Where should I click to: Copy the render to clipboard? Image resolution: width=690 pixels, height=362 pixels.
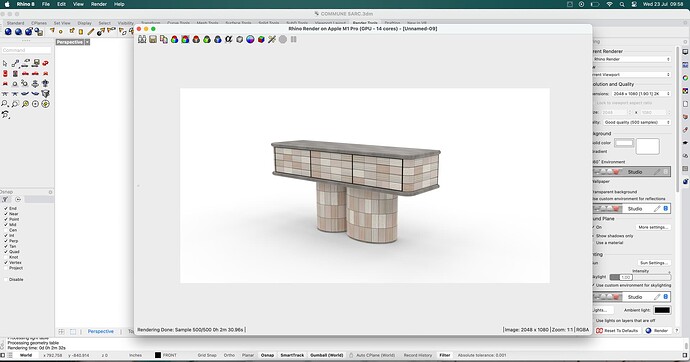click(164, 39)
